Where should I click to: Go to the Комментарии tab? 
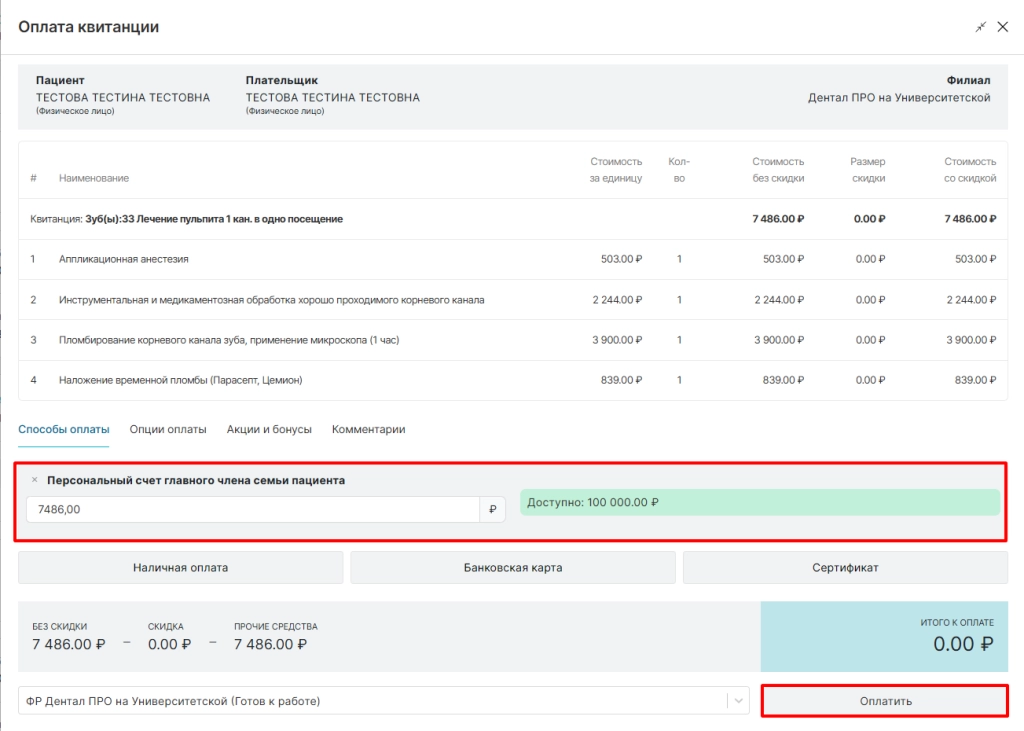point(368,429)
